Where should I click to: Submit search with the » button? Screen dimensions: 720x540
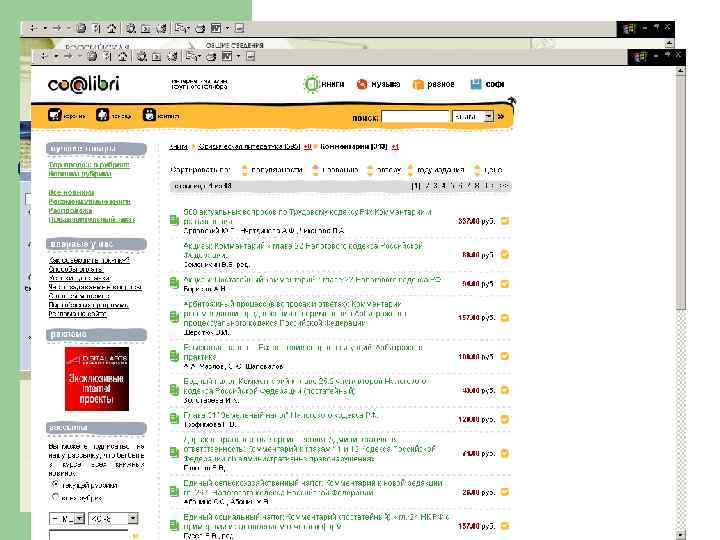(501, 117)
